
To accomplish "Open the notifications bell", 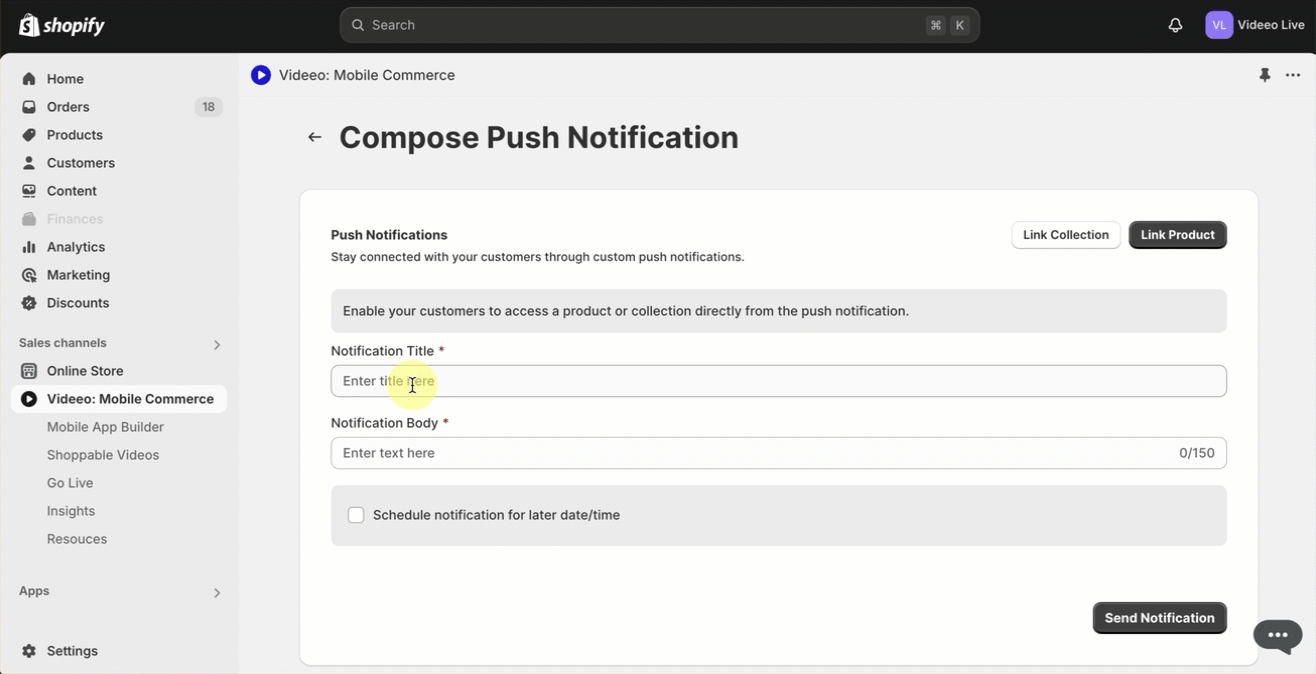I will [x=1175, y=25].
